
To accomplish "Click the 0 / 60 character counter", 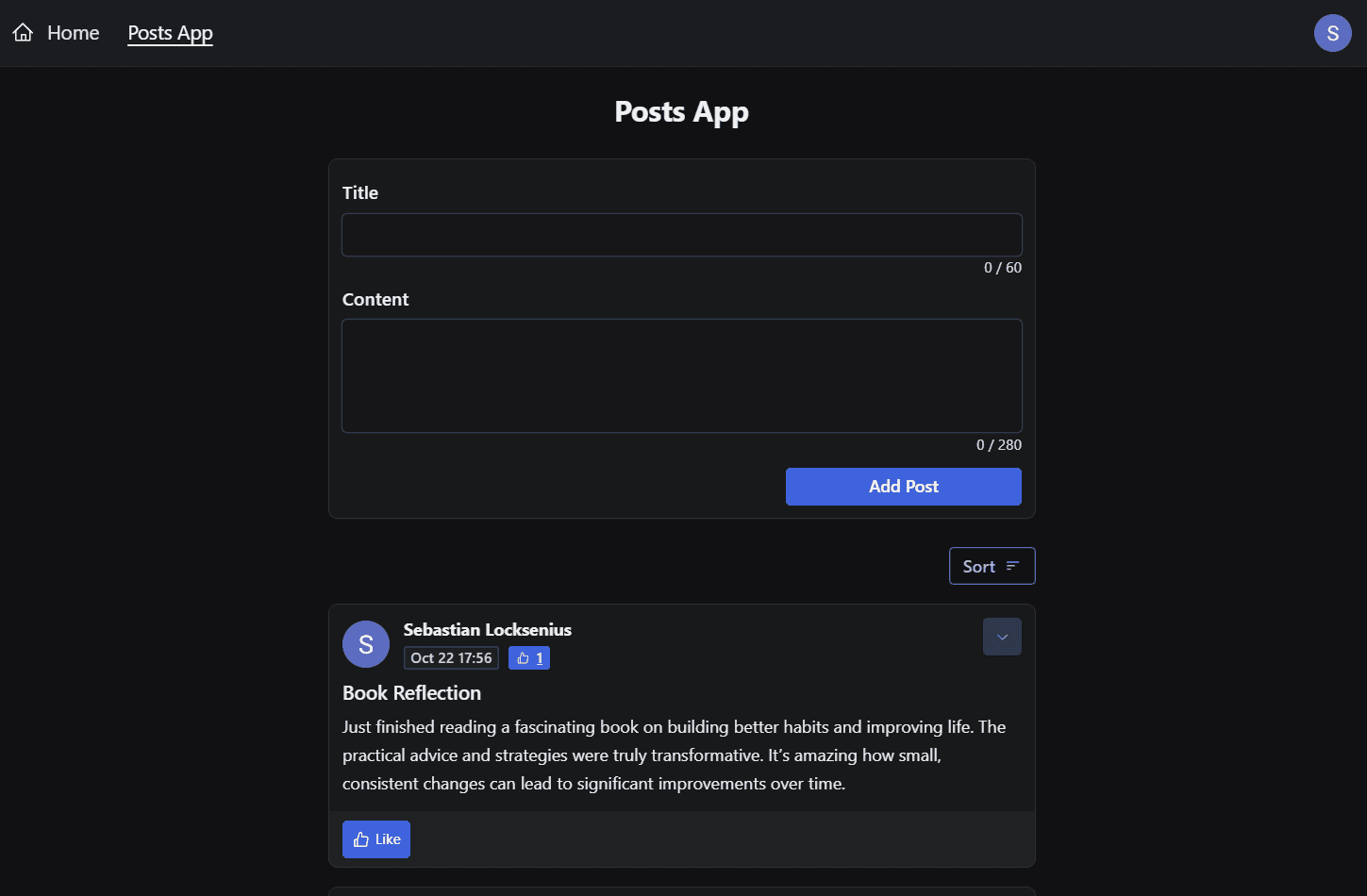I will 1003,267.
